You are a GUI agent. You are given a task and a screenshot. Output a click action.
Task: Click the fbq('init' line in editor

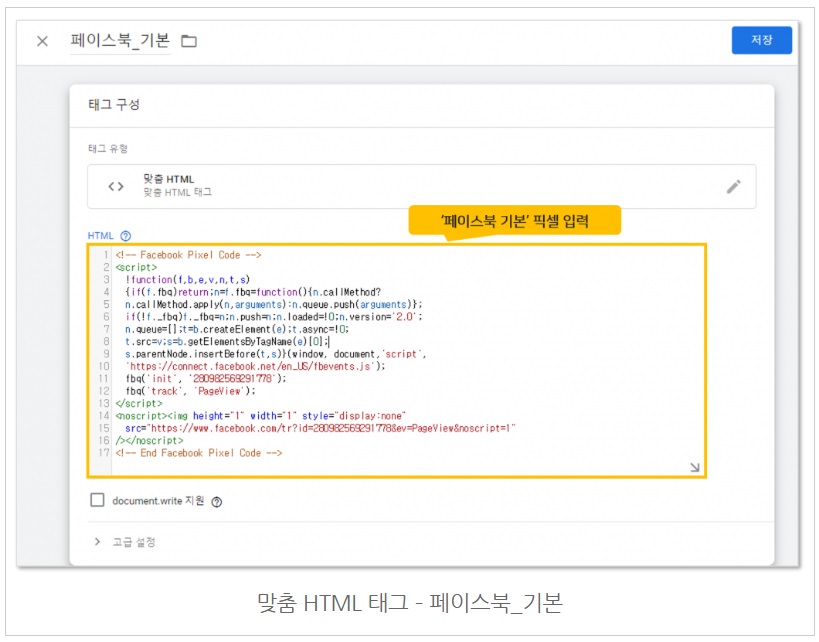click(206, 379)
